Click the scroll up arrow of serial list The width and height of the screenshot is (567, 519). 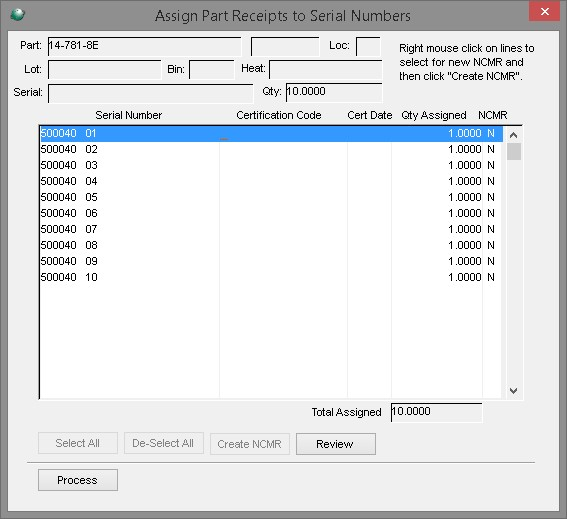click(513, 135)
